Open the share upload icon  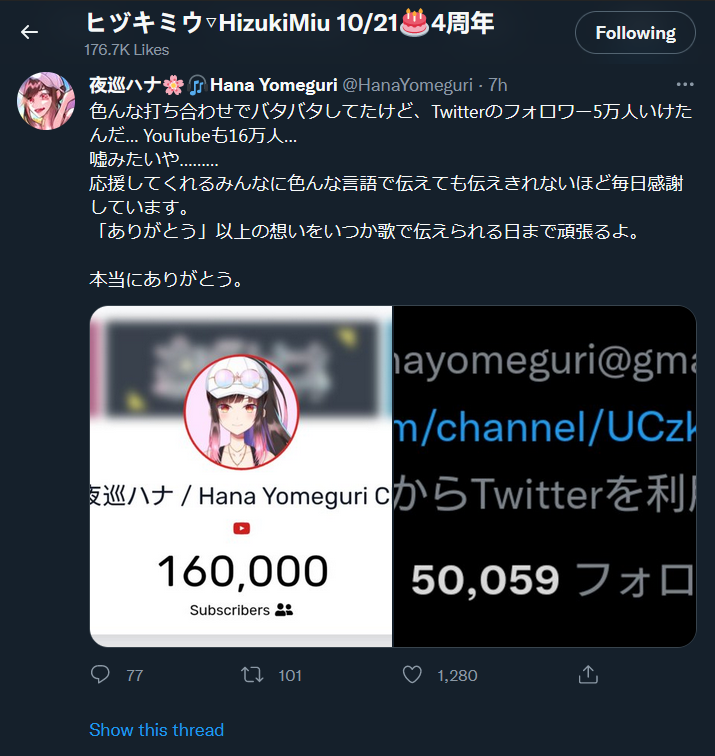point(588,675)
